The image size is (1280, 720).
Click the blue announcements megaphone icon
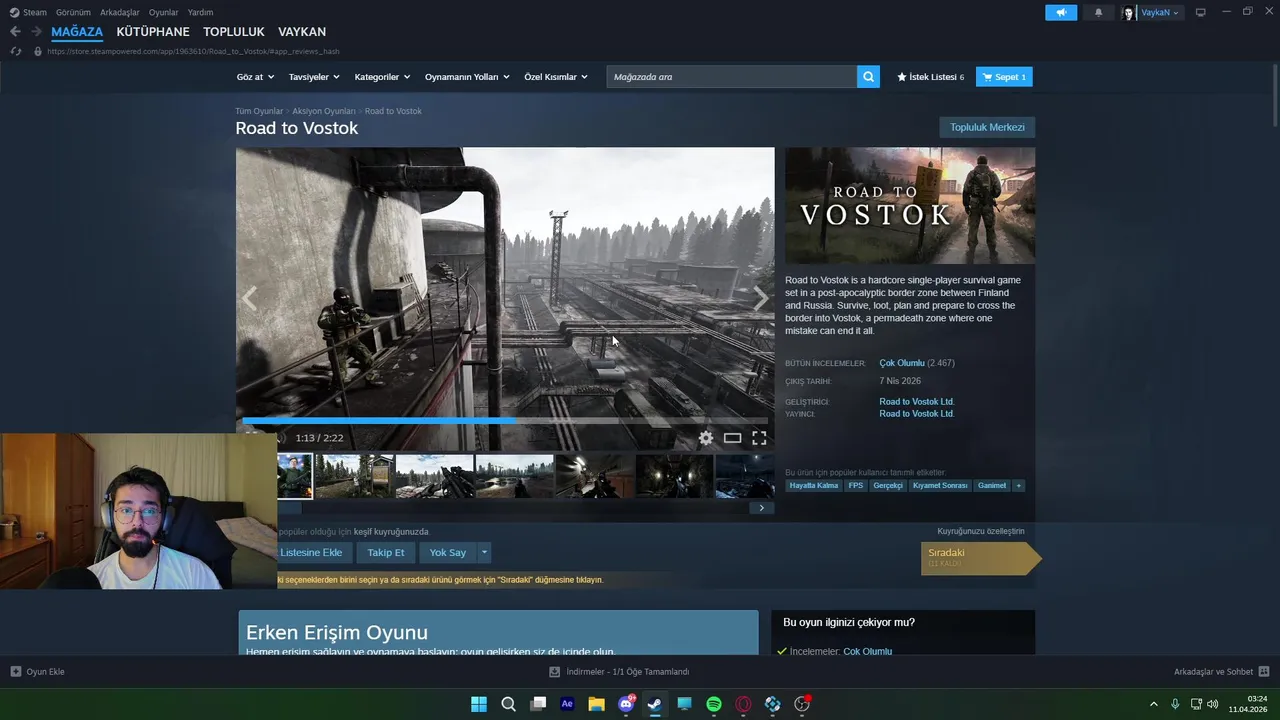(1061, 12)
